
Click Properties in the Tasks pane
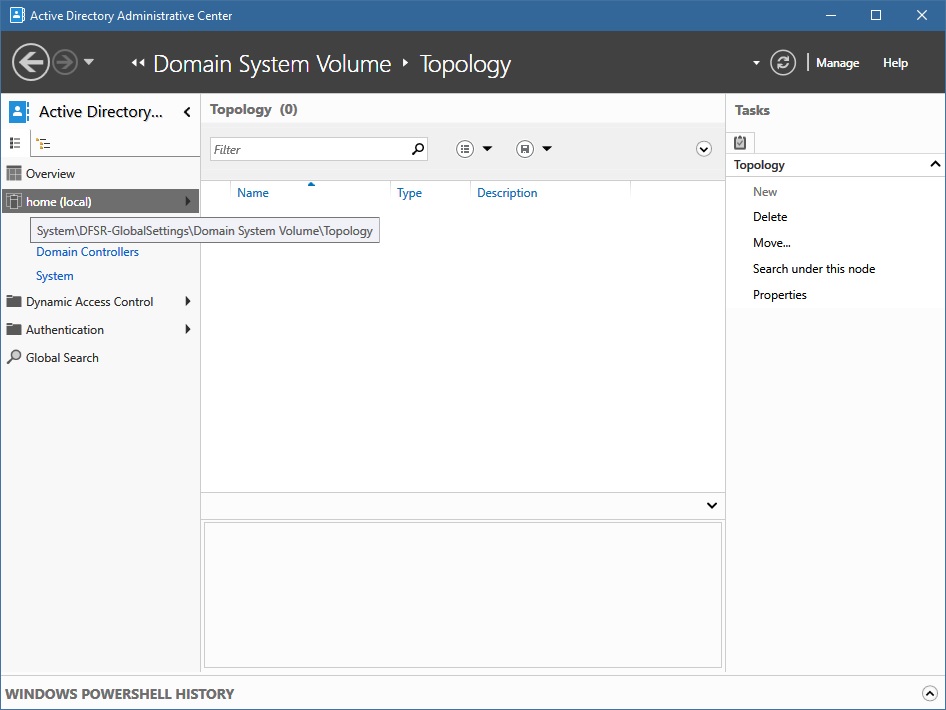(779, 295)
